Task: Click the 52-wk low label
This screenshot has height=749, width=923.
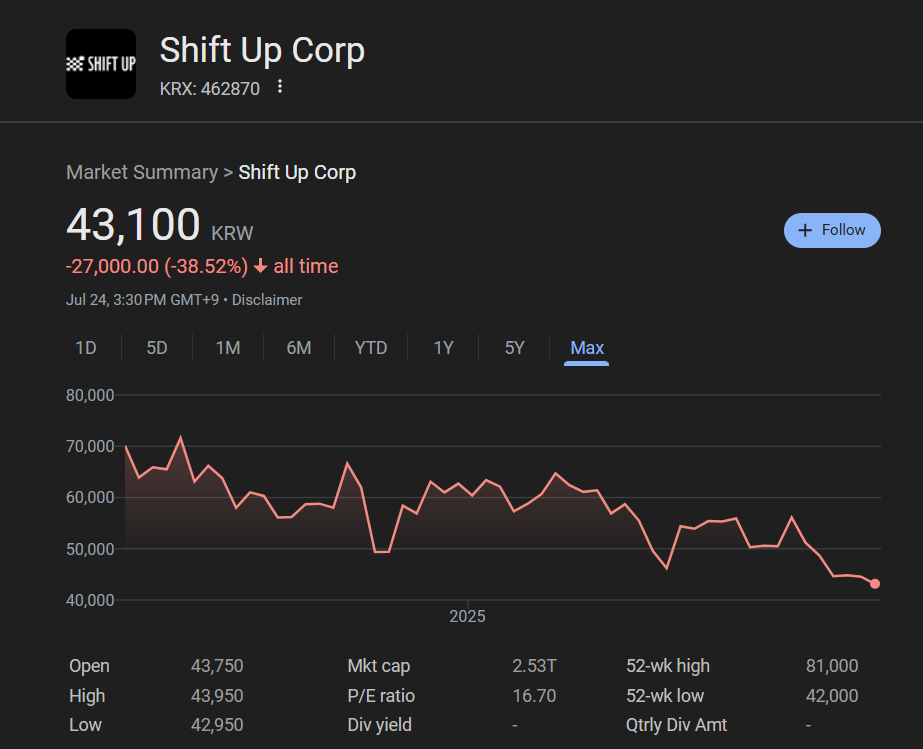Action: [665, 696]
